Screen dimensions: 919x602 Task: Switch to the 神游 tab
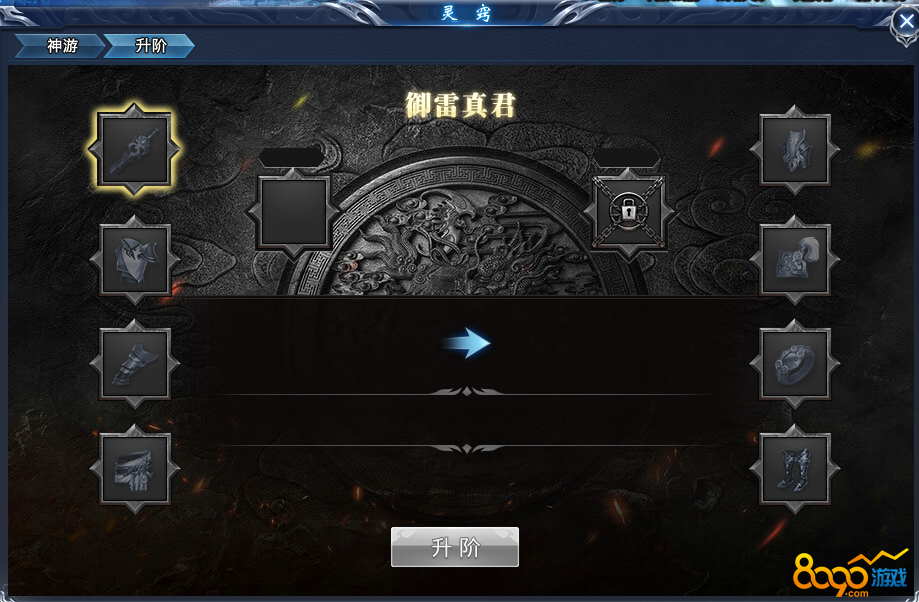tap(60, 46)
